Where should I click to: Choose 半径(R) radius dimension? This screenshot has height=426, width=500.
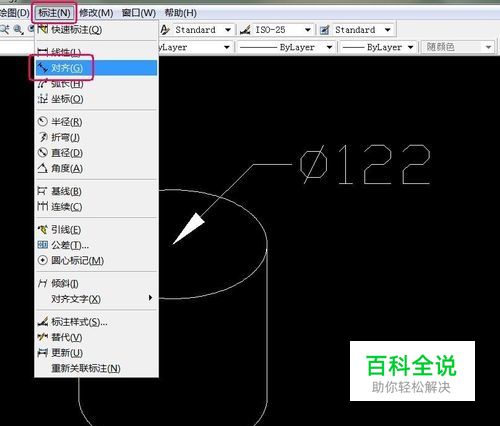pyautogui.click(x=97, y=122)
